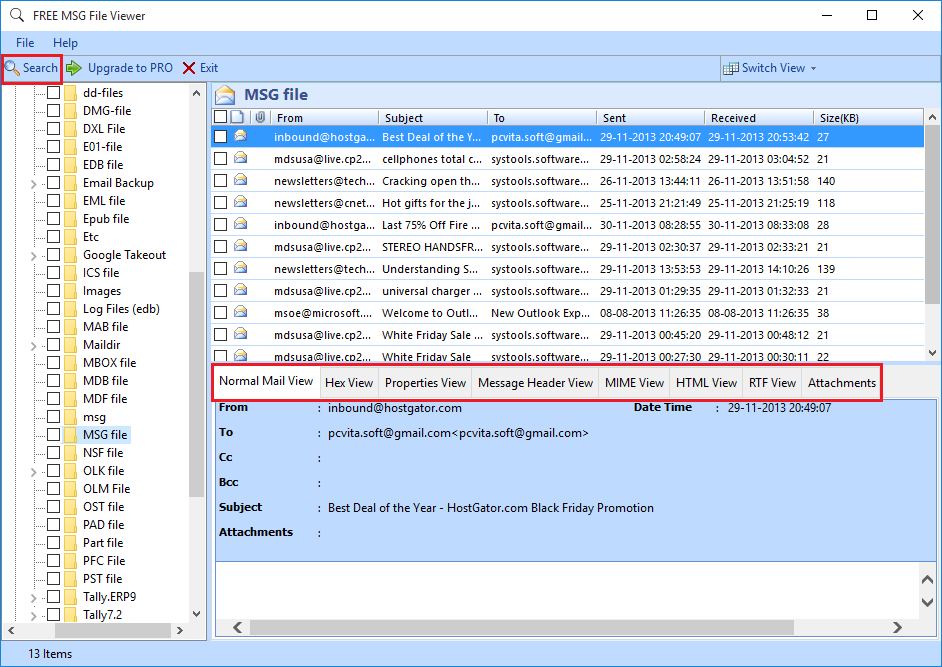Click the green Upgrade to PRO arrow icon

point(75,68)
